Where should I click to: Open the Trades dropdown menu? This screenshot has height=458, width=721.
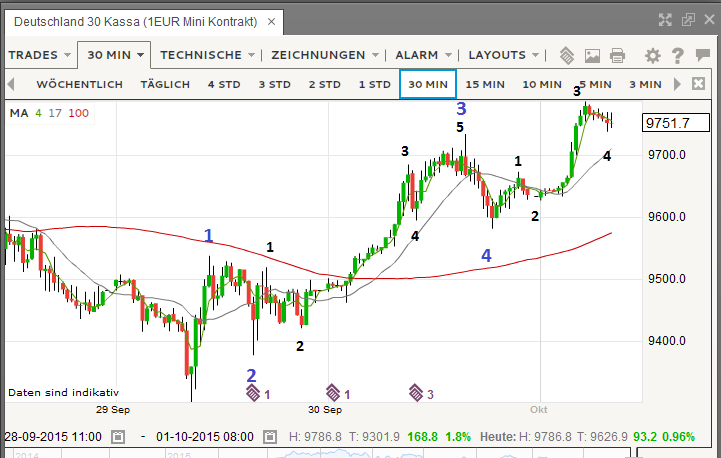click(40, 55)
